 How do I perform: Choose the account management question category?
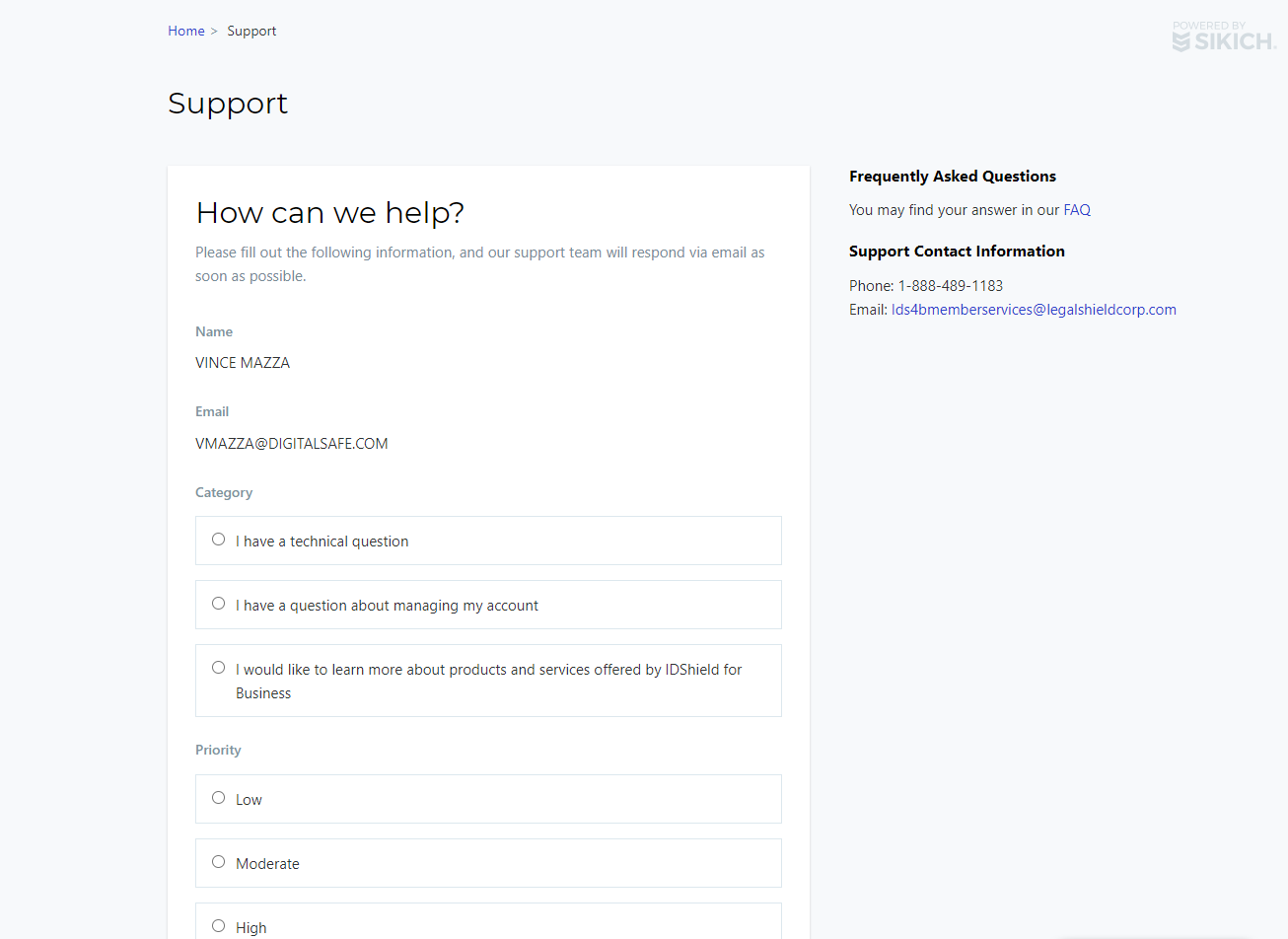click(218, 603)
